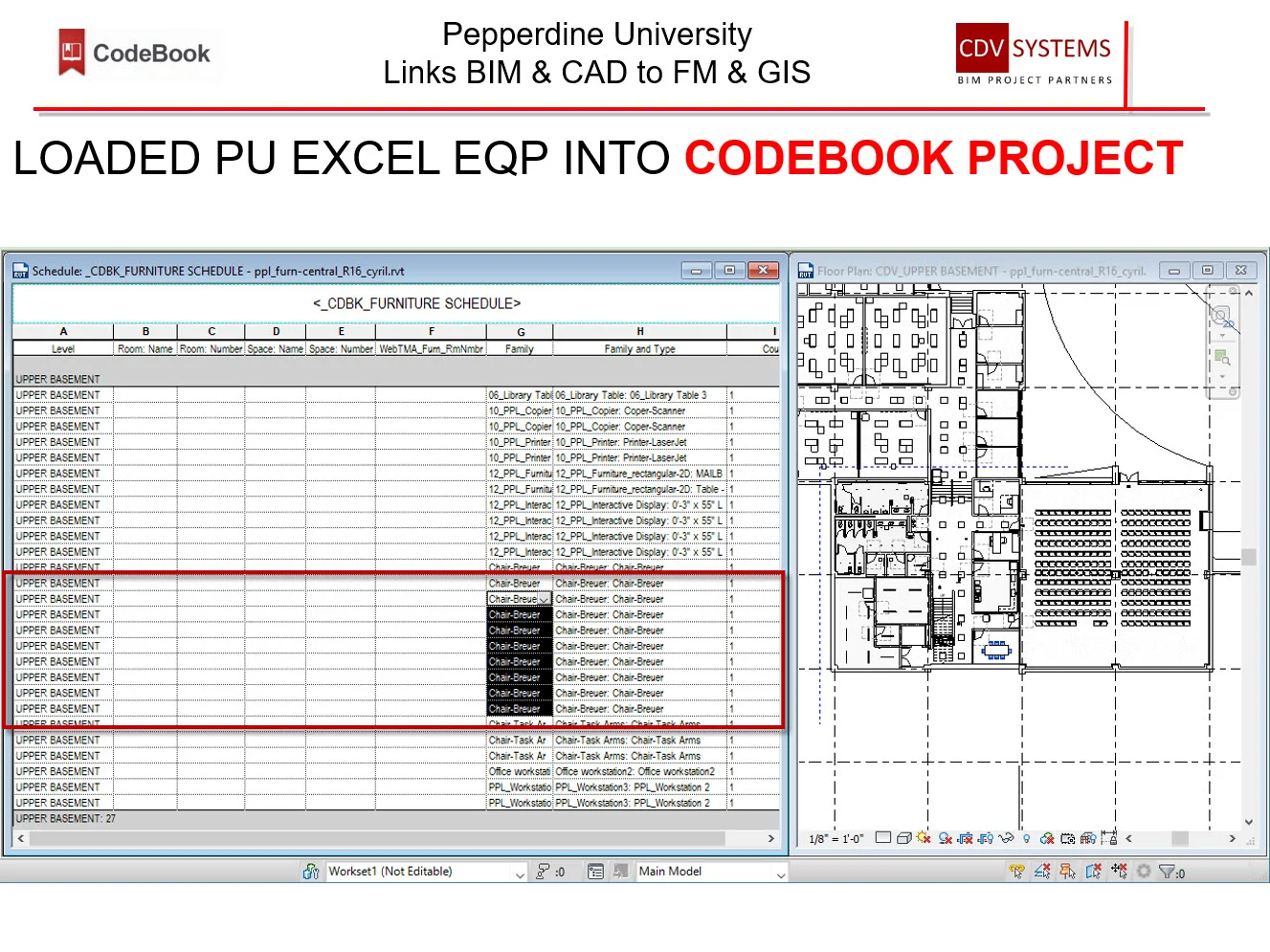Click the WebTMA_Furn_RmNmbr header cell

tap(432, 349)
